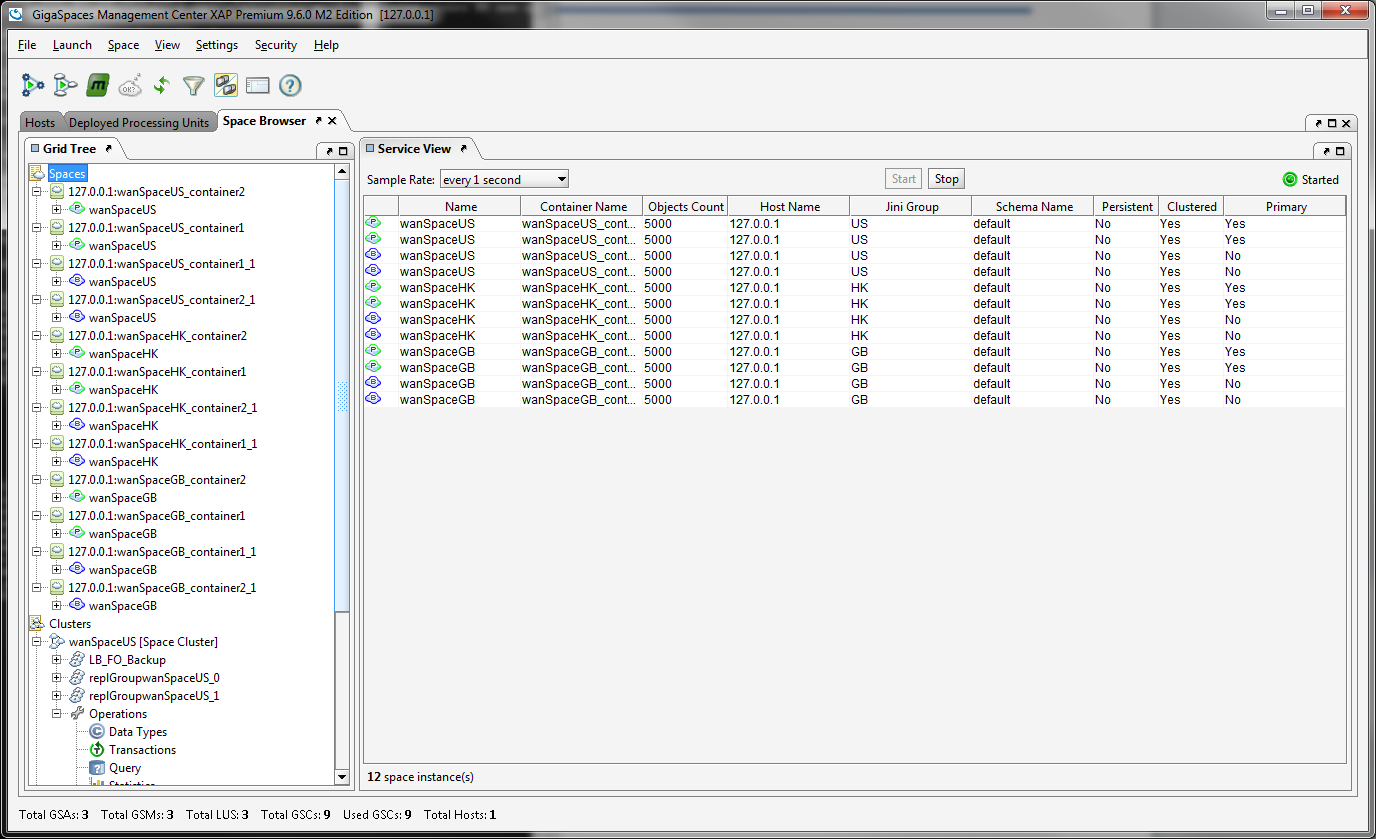Collapse the 127.0.0.1:wanSpaceGB_container2 node
The image size is (1376, 839).
pyautogui.click(x=37, y=480)
